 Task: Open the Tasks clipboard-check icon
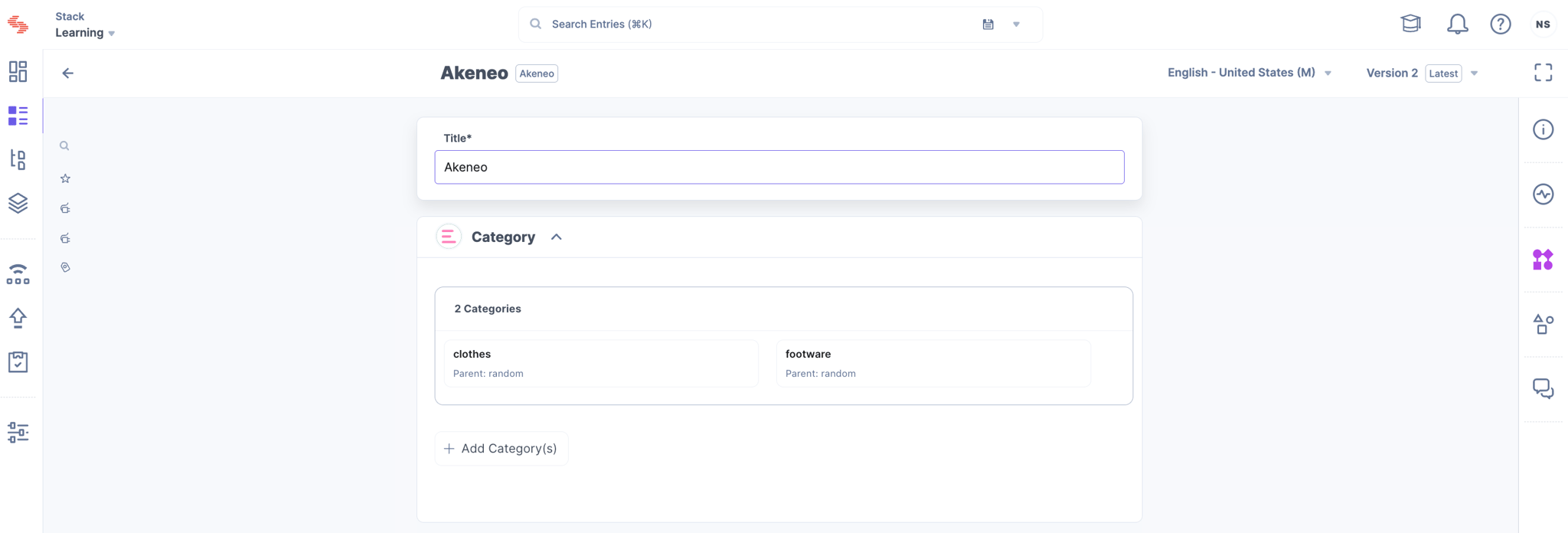tap(18, 361)
